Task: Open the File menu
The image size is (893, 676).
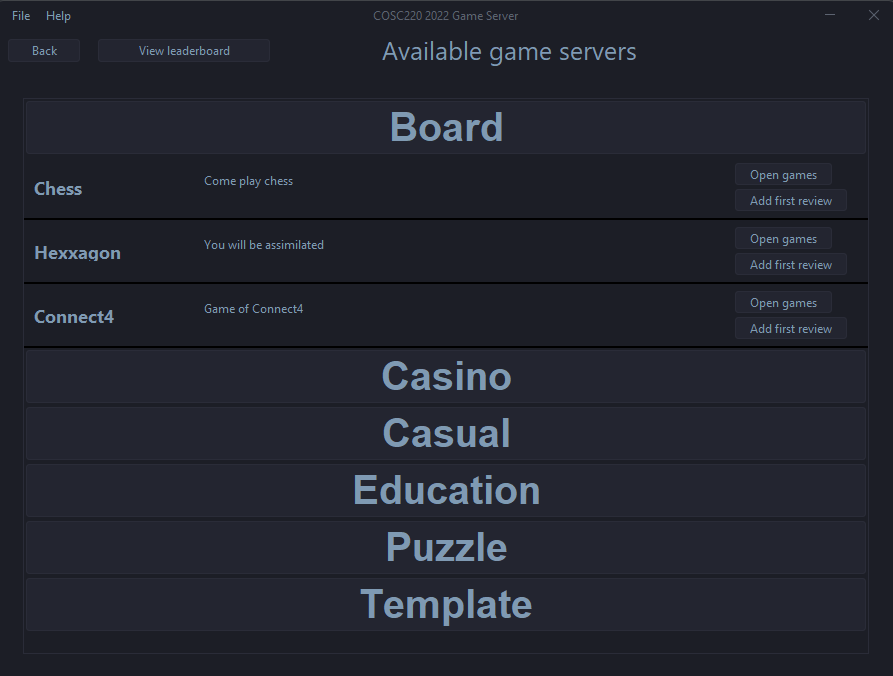Action: pyautogui.click(x=20, y=15)
